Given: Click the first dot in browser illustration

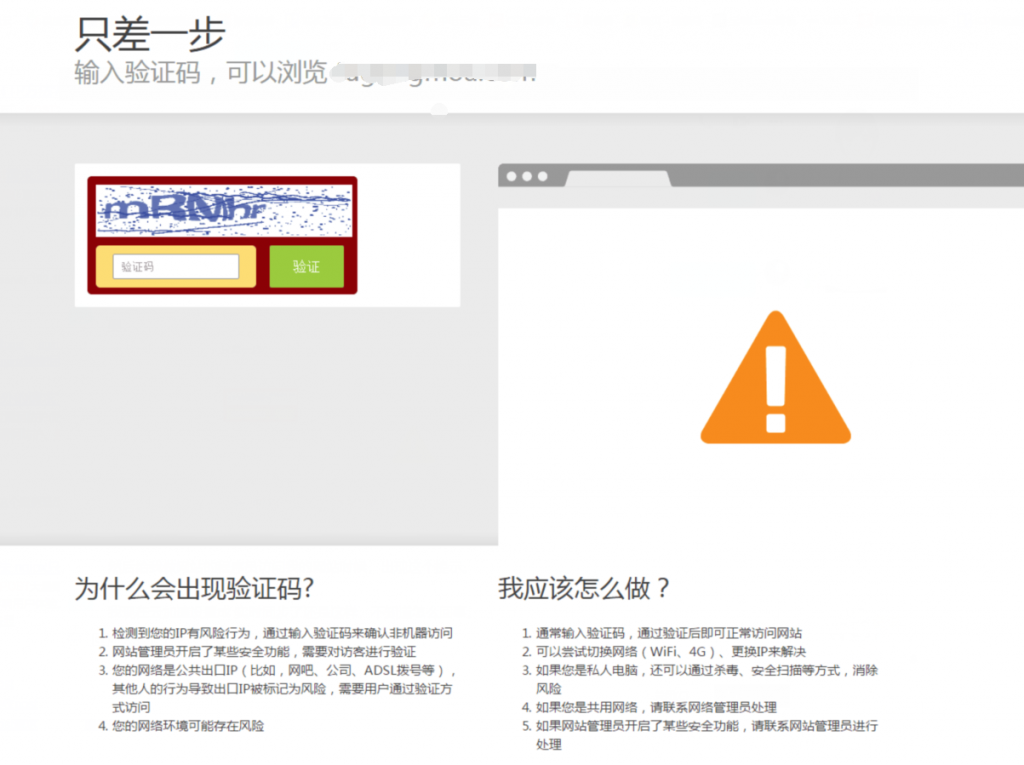Looking at the screenshot, I should tap(511, 177).
